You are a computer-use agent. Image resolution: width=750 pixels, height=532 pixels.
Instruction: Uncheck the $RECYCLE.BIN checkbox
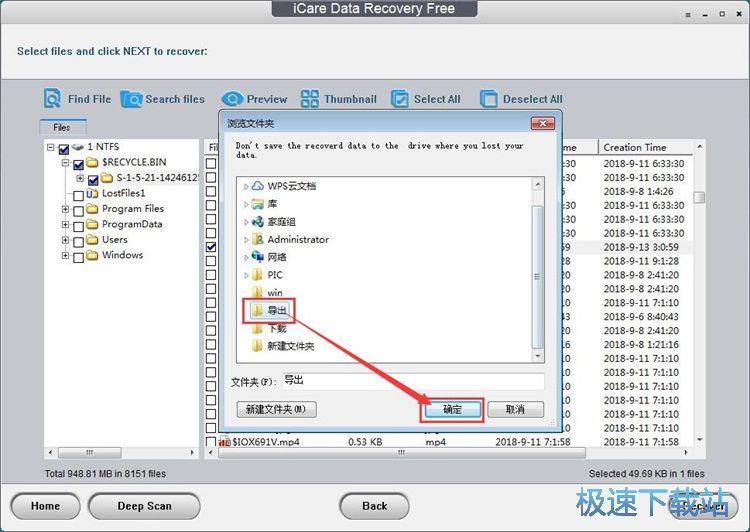[x=78, y=165]
